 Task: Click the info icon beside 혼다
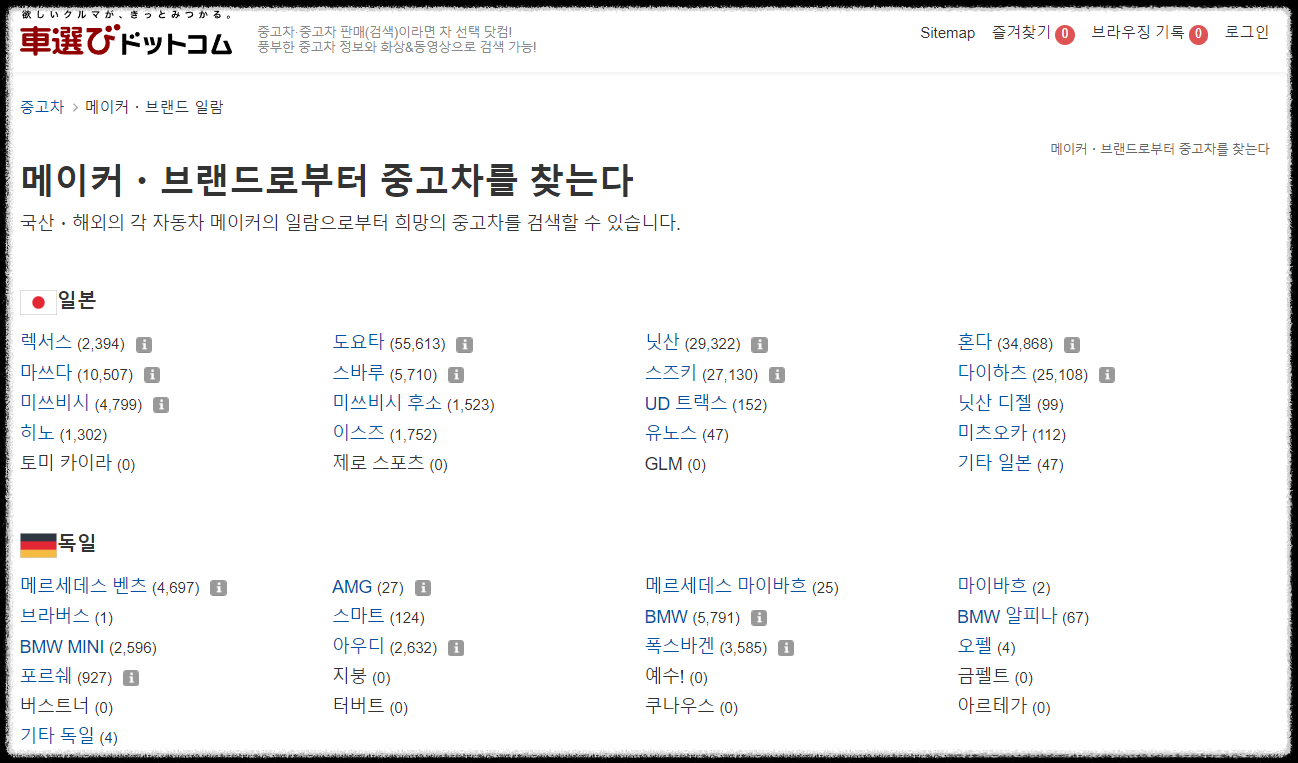click(1072, 343)
